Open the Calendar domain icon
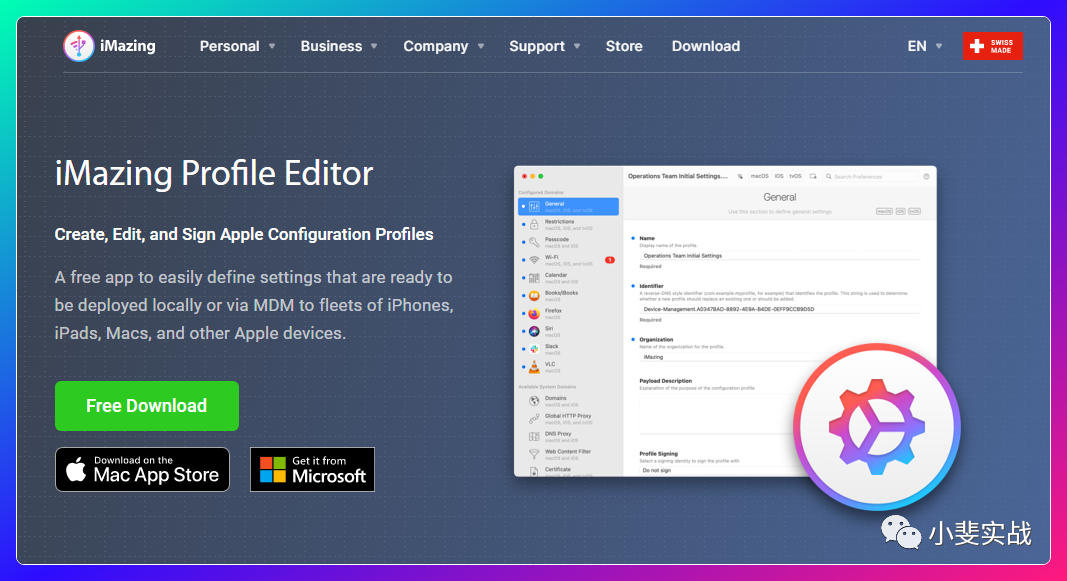Screen dimensions: 1067x581 (534, 278)
